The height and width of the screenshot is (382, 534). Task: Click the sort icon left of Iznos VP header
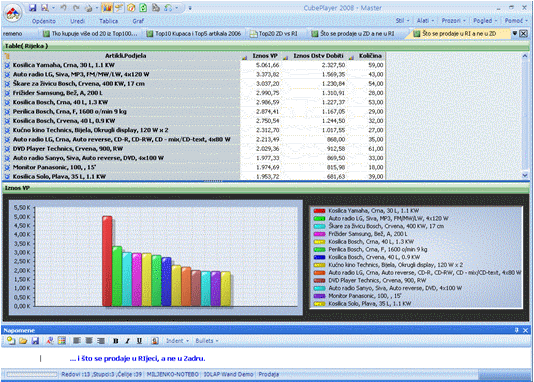[x=244, y=57]
